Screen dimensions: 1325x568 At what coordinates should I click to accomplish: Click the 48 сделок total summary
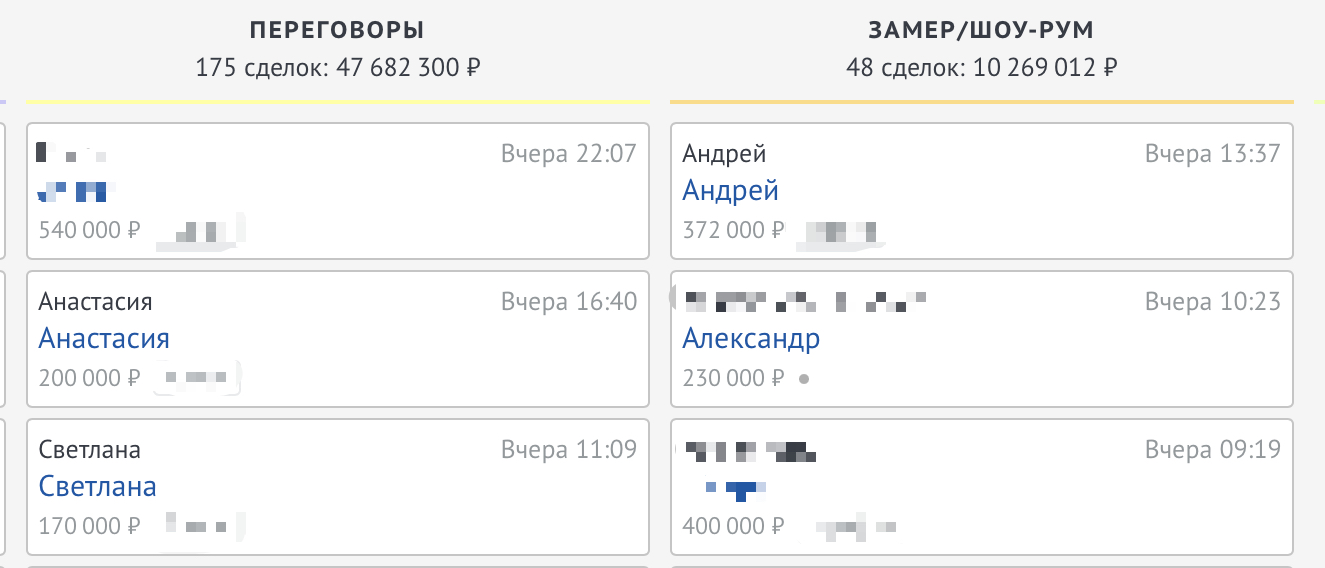click(x=981, y=69)
